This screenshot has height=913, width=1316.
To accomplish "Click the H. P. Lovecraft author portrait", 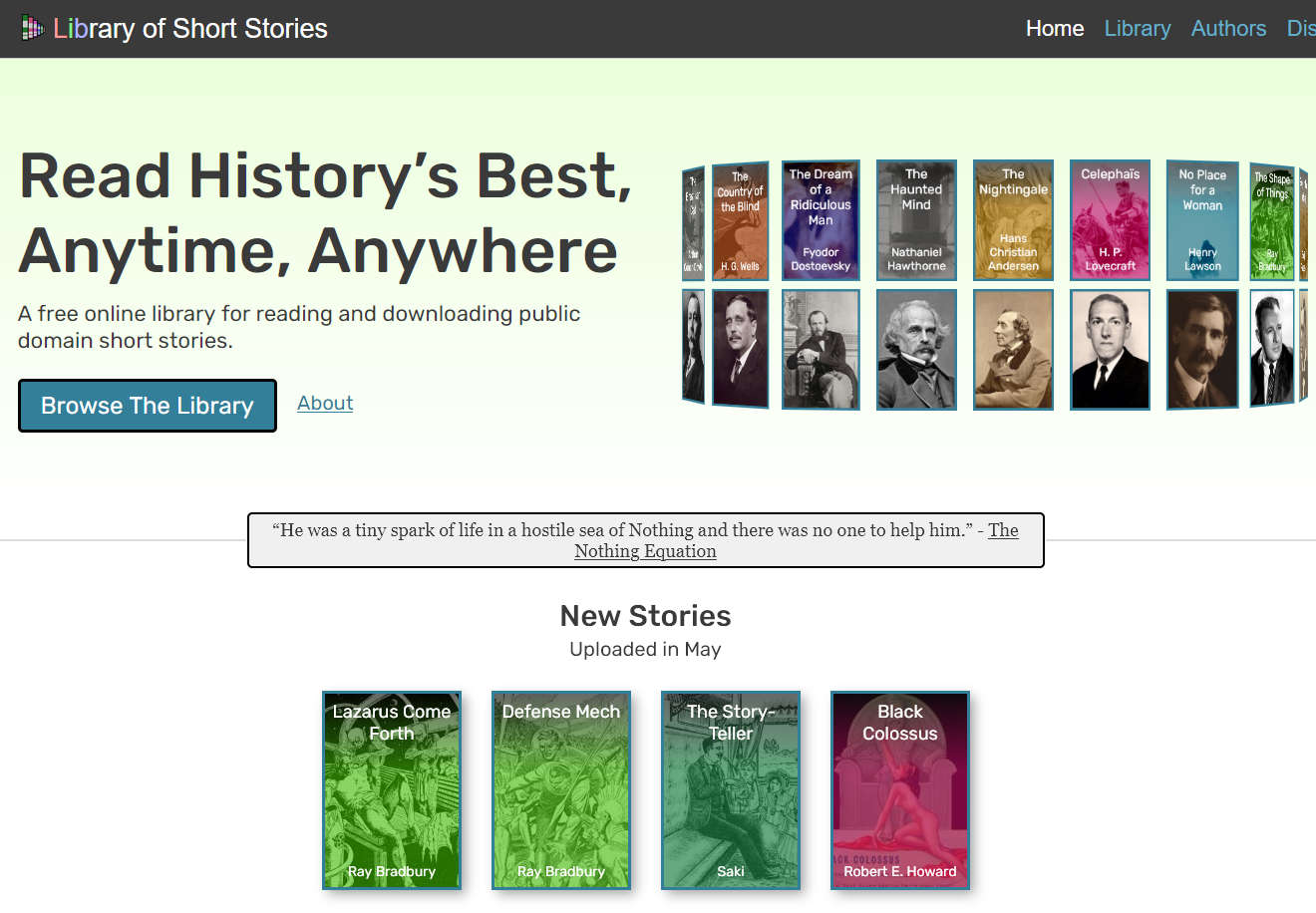I will point(1110,350).
